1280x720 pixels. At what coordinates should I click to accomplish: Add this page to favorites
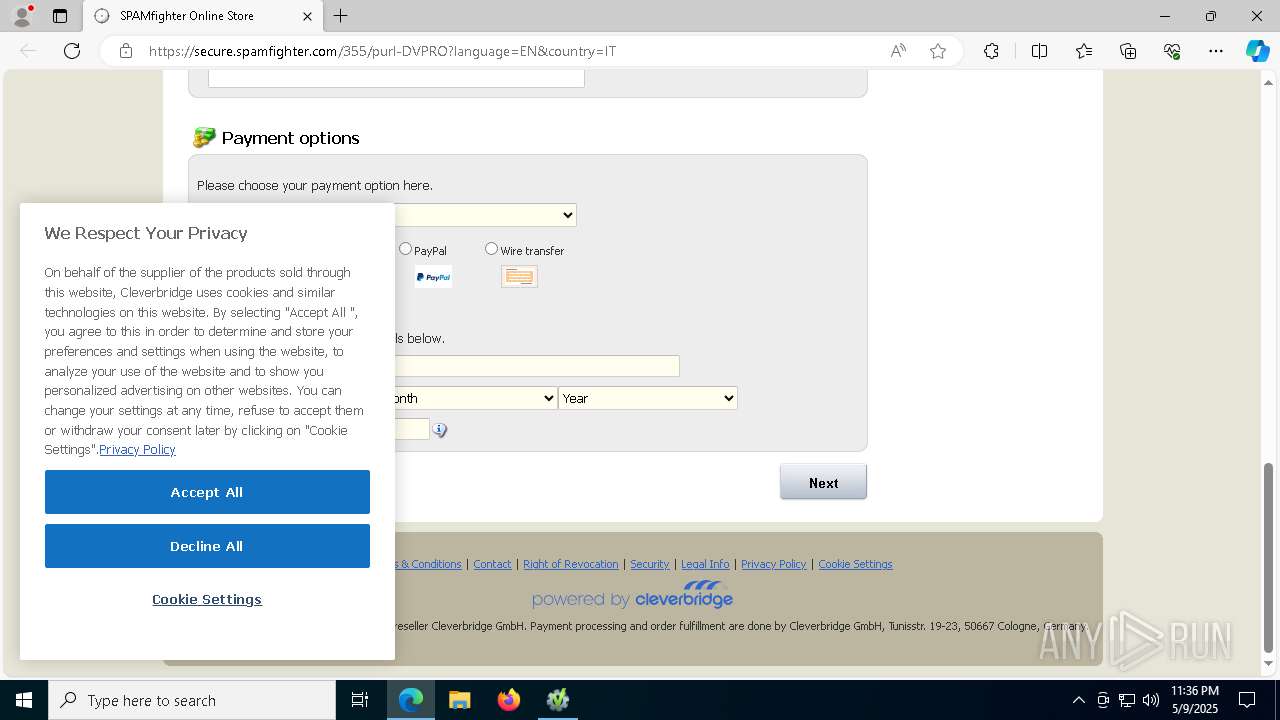coord(938,51)
